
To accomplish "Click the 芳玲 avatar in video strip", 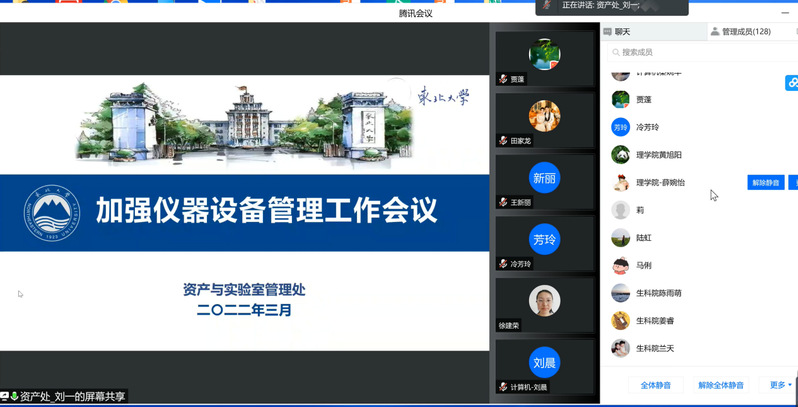I will click(545, 239).
